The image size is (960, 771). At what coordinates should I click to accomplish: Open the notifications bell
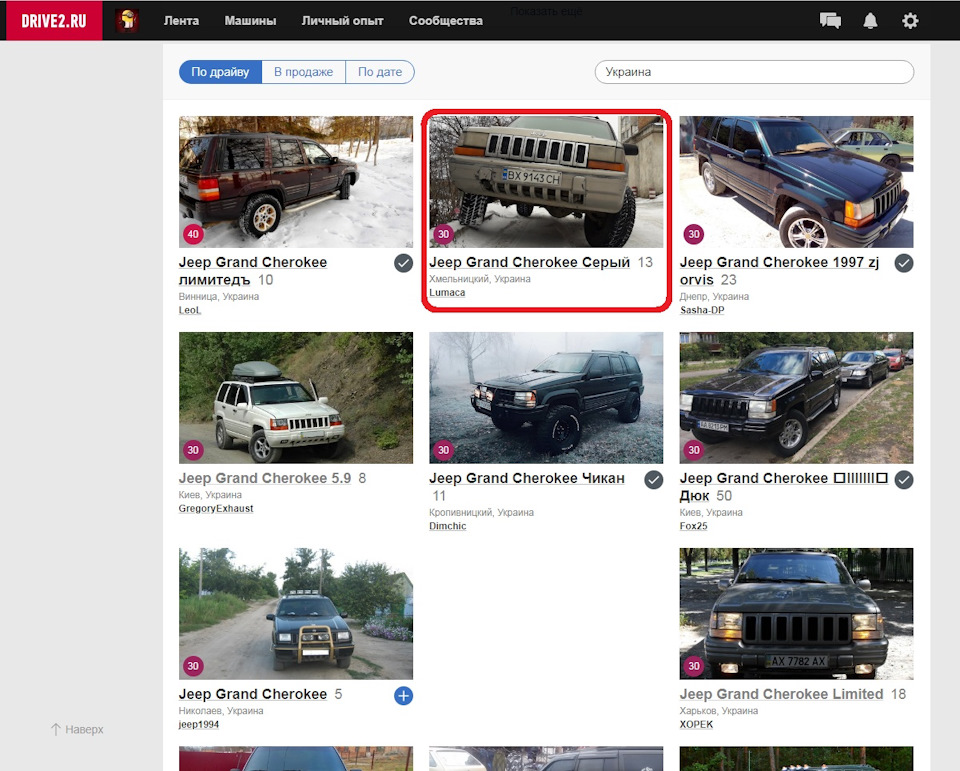click(x=870, y=20)
